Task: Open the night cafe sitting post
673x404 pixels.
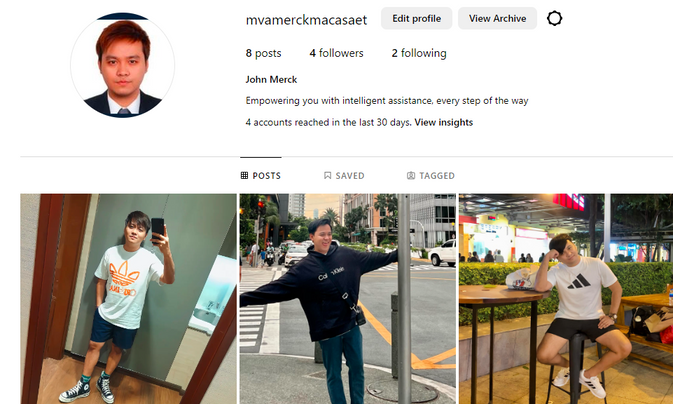Action: coord(566,299)
